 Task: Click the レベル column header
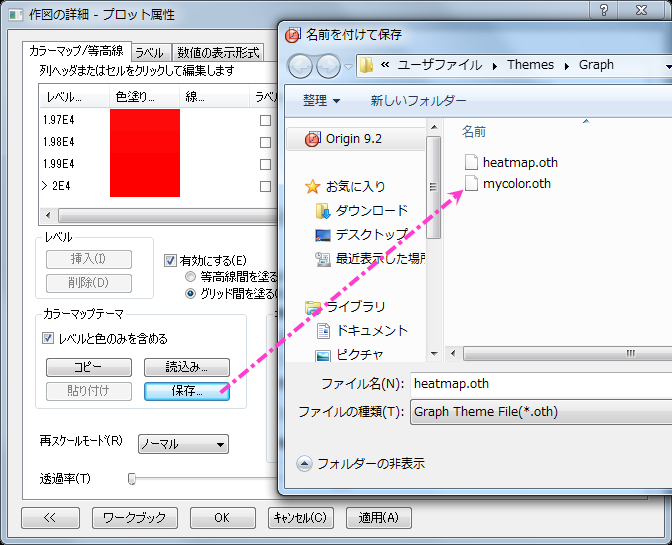tap(74, 97)
